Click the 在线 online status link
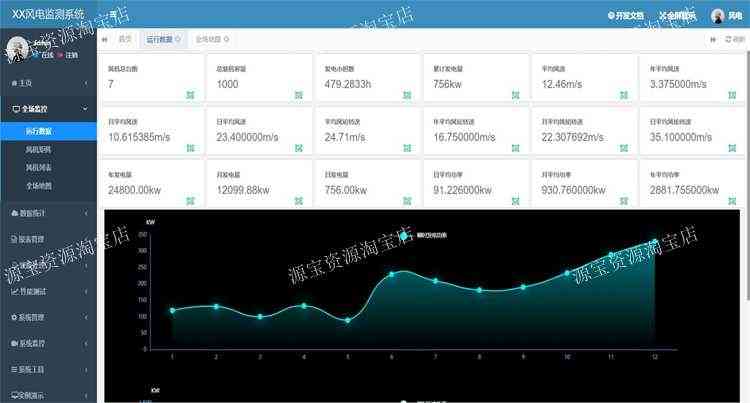Screen dimensions: 750x403 click(43, 55)
